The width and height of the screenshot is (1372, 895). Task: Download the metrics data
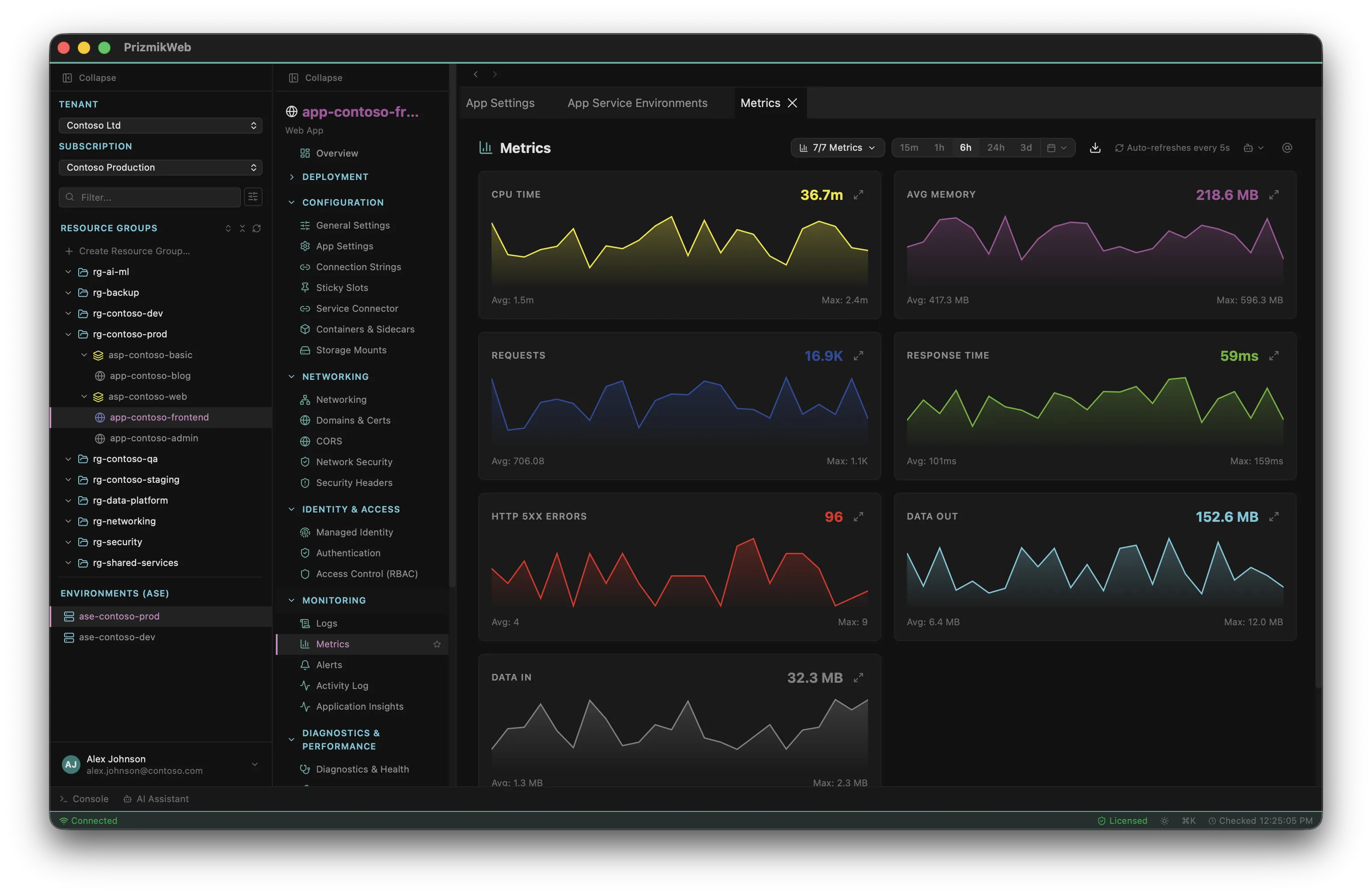pyautogui.click(x=1095, y=147)
